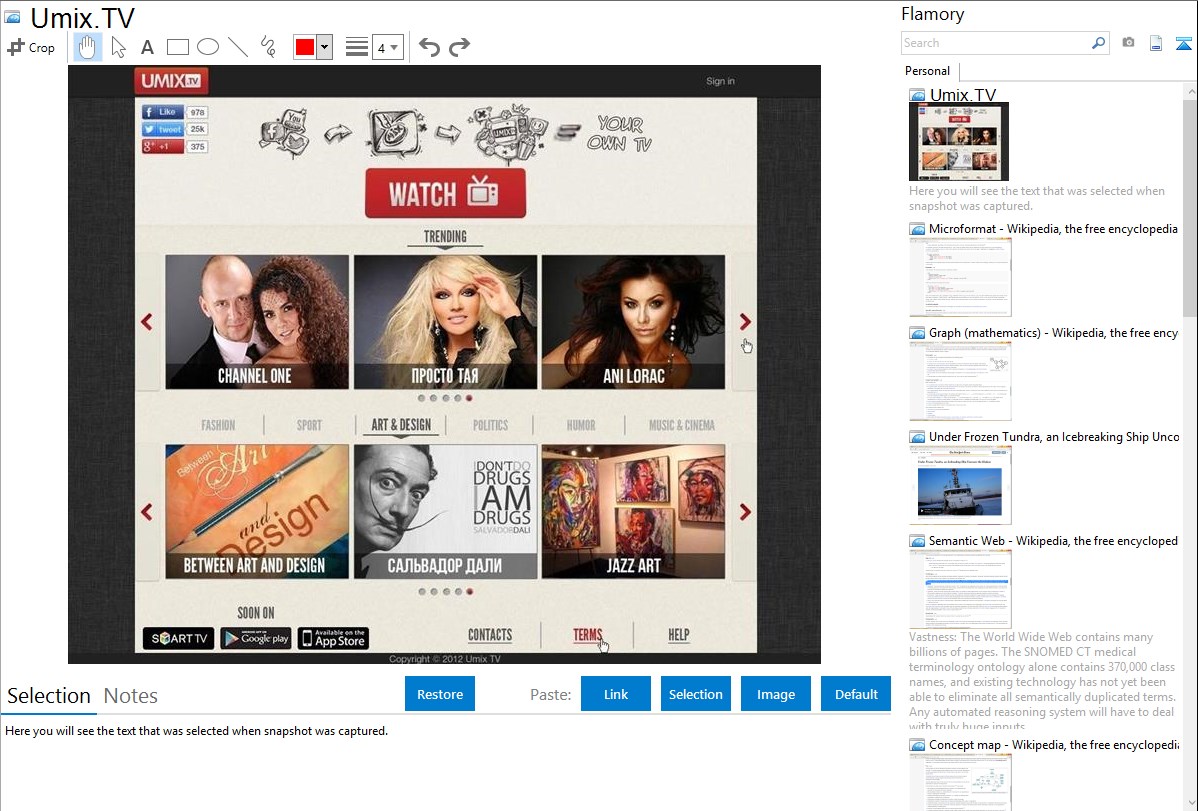This screenshot has height=811, width=1198.
Task: Open the Terms footer link
Action: tap(588, 635)
